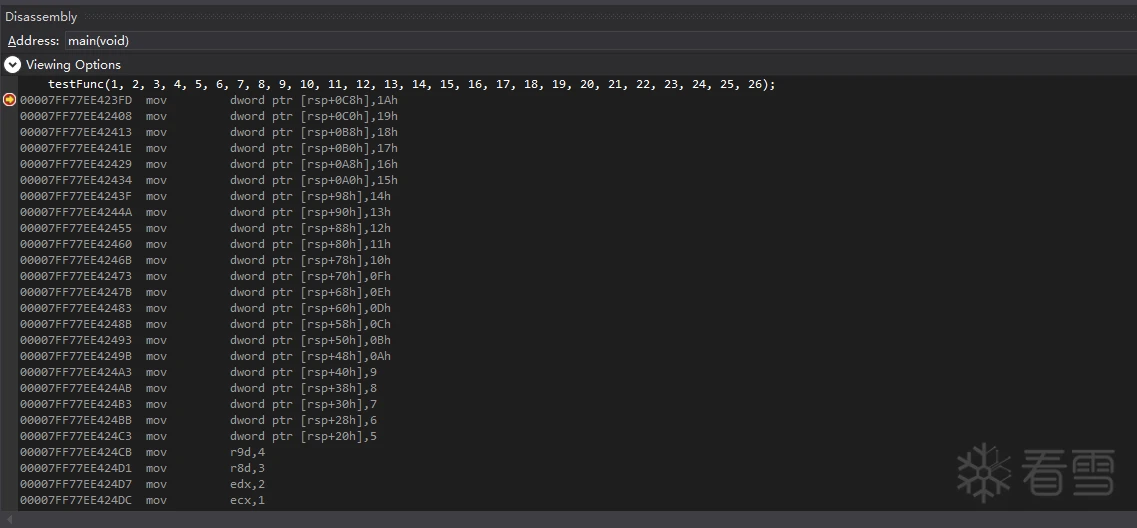Click the operand ecx,1
The image size is (1137, 528).
pos(247,499)
